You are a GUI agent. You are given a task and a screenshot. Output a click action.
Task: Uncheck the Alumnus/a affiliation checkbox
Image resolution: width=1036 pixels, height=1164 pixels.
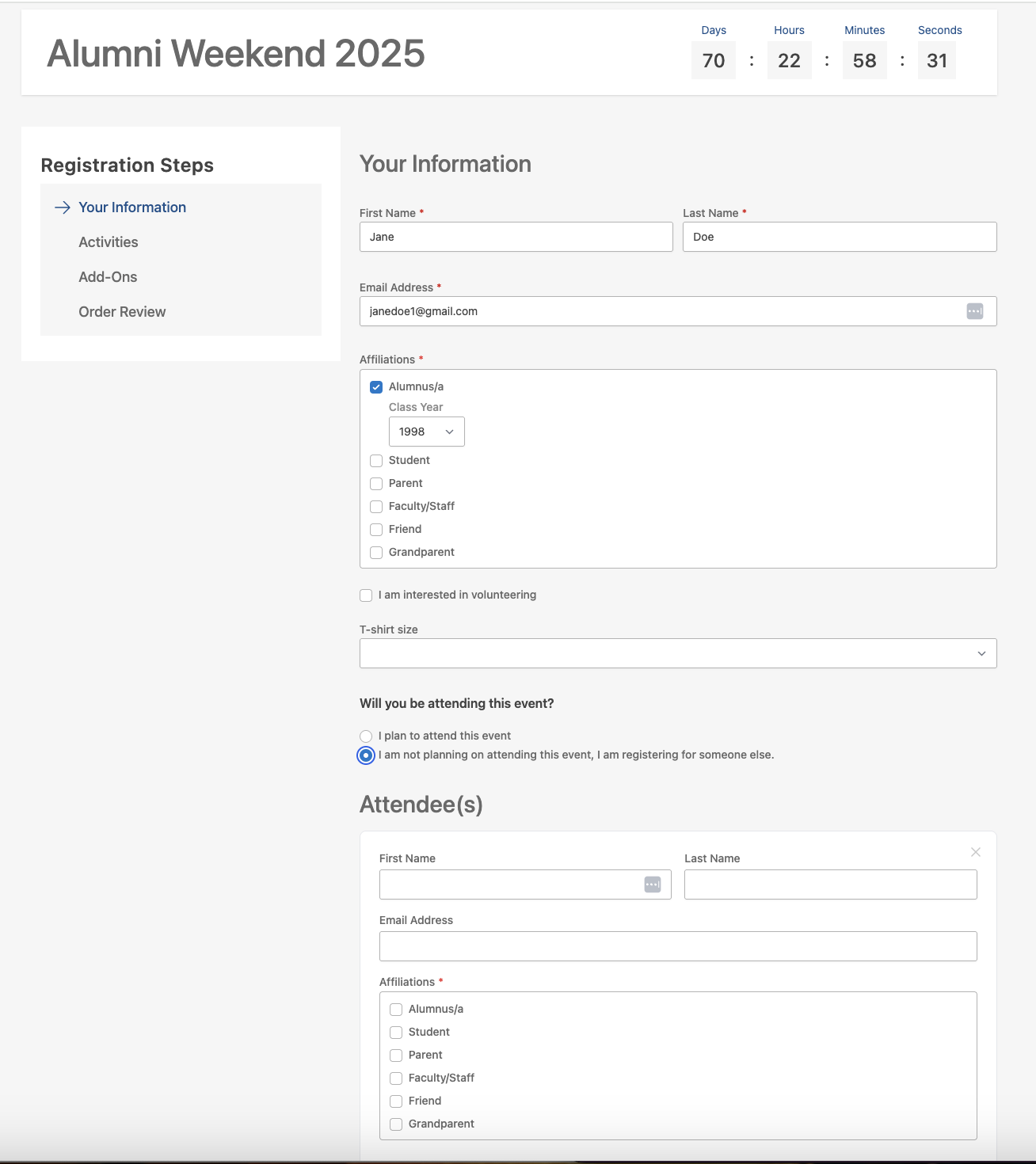pyautogui.click(x=375, y=386)
